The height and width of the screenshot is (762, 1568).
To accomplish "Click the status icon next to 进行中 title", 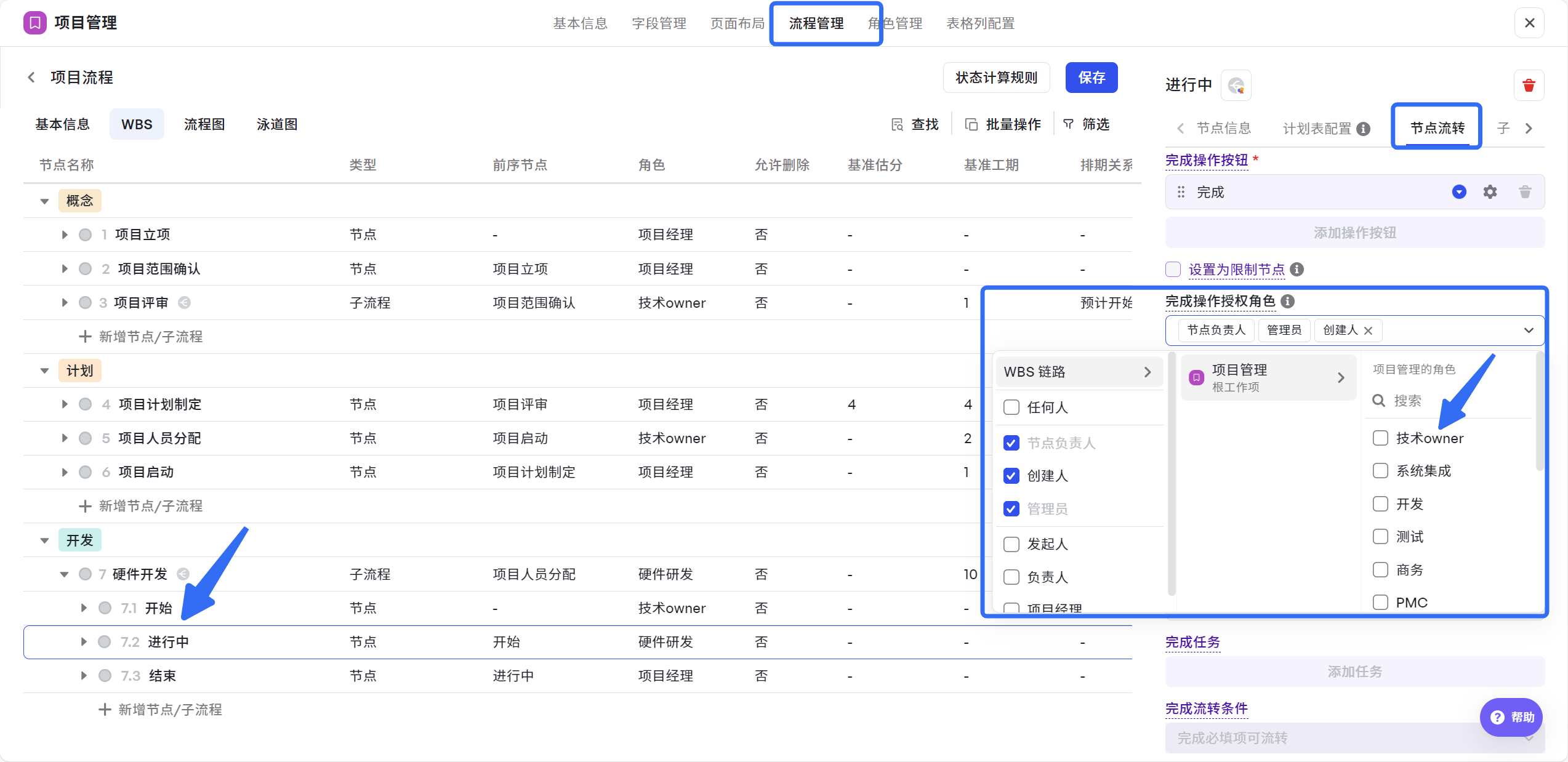I will pos(1236,85).
